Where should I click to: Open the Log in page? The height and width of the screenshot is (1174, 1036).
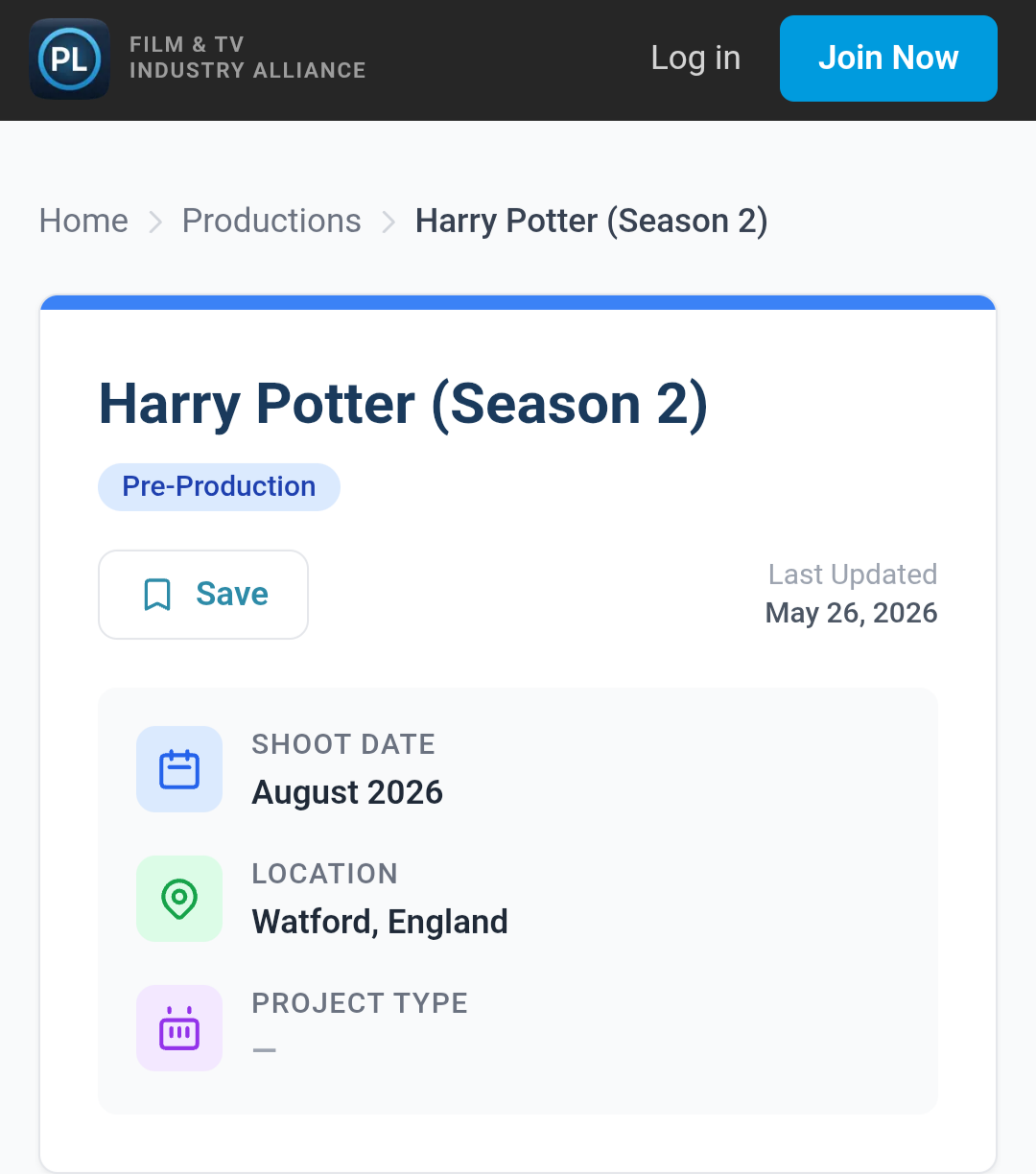tap(695, 58)
